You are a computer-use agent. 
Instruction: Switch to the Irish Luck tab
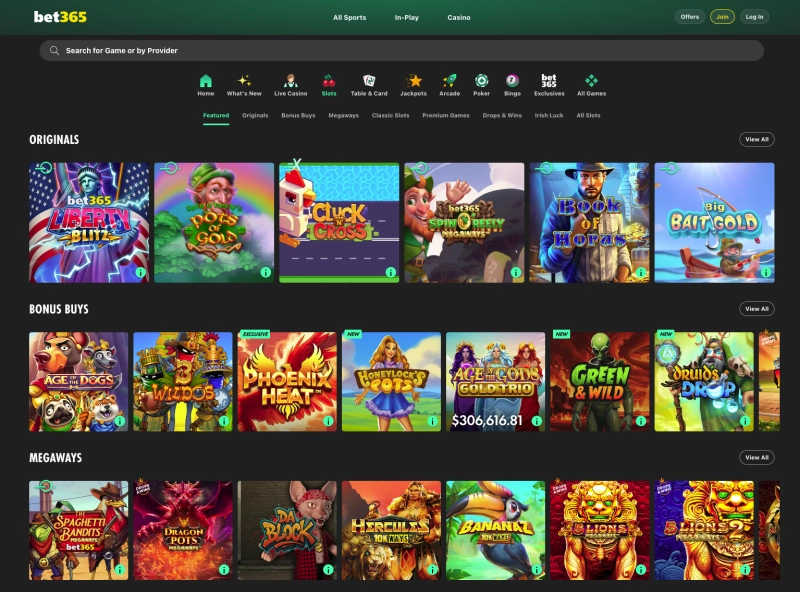click(x=549, y=115)
